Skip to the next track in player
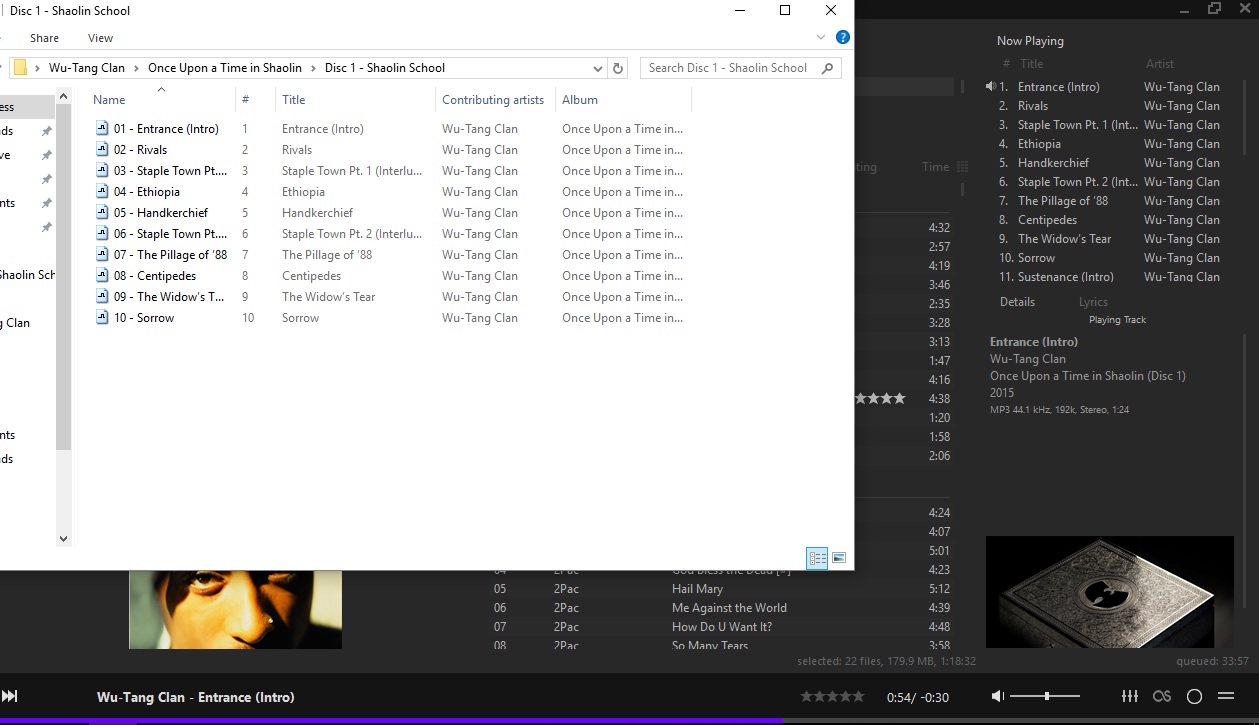 point(10,696)
